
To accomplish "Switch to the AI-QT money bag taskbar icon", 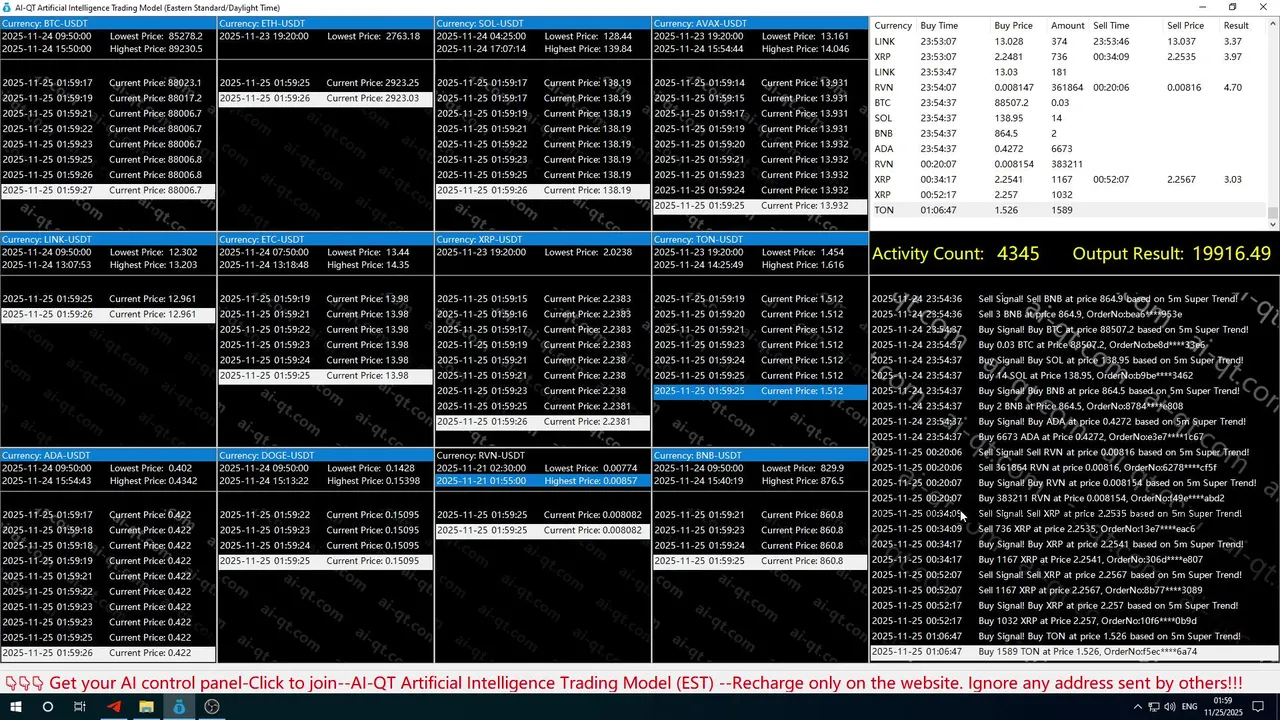I will 179,706.
